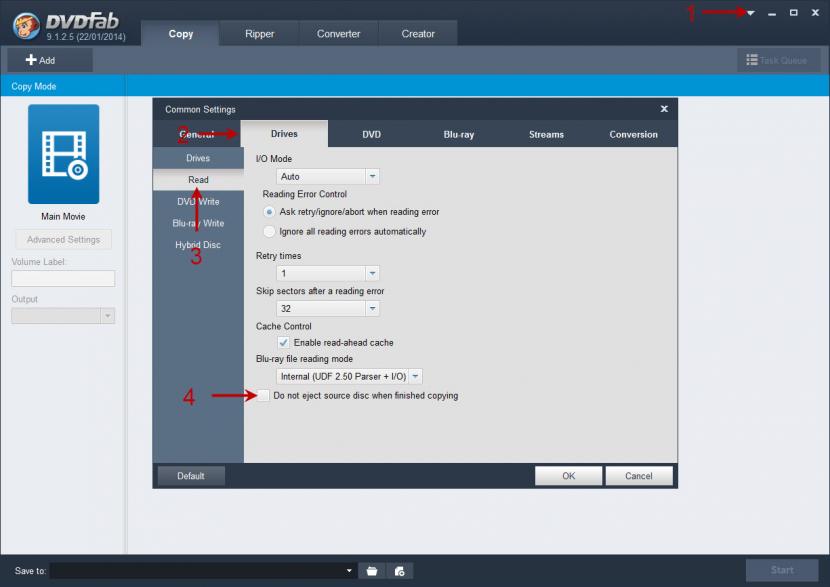The image size is (830, 587).
Task: Click the Default button
Action: [191, 476]
